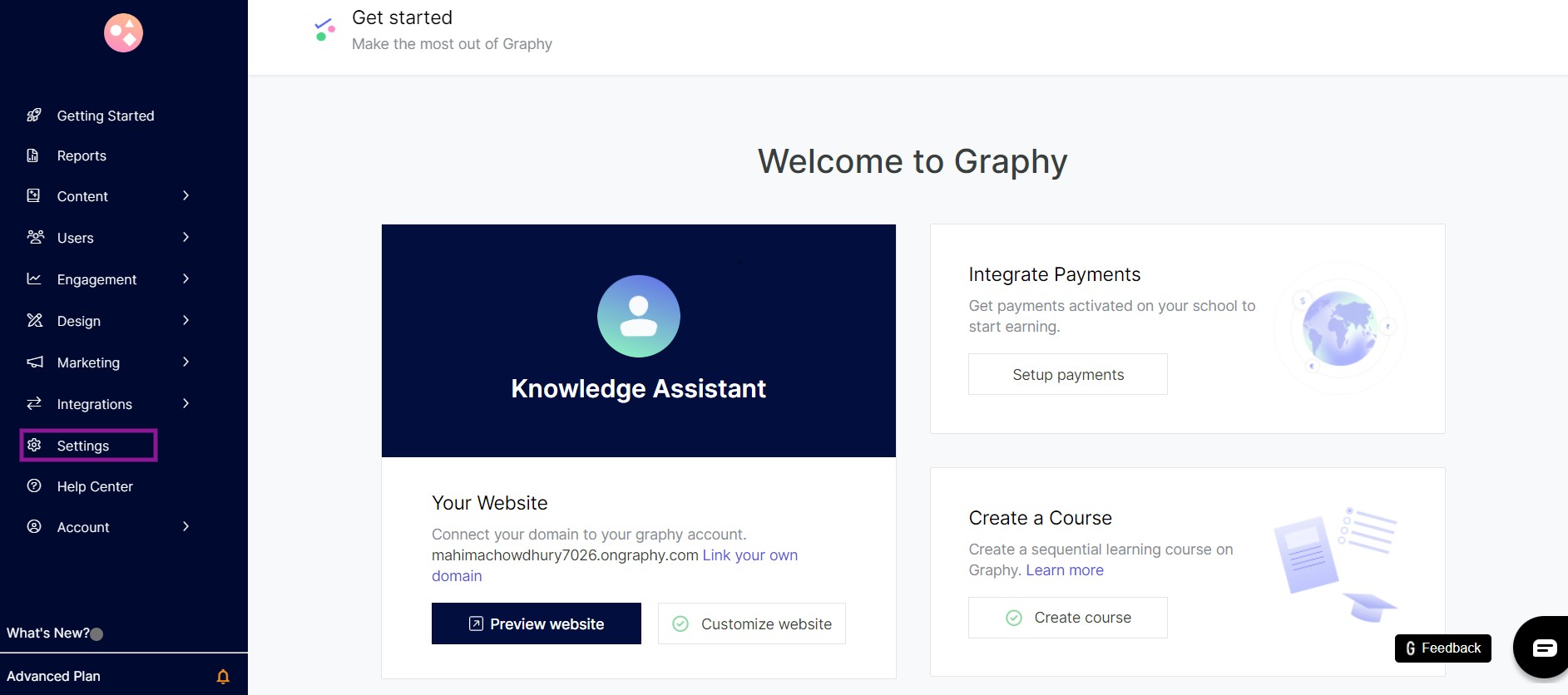This screenshot has width=1568, height=695.
Task: Click the Marketing megaphone icon
Action: tap(35, 362)
